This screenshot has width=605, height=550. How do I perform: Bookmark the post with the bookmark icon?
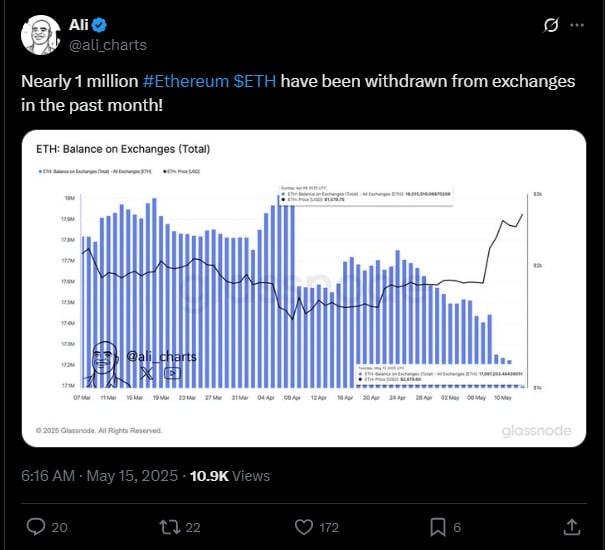[x=438, y=527]
